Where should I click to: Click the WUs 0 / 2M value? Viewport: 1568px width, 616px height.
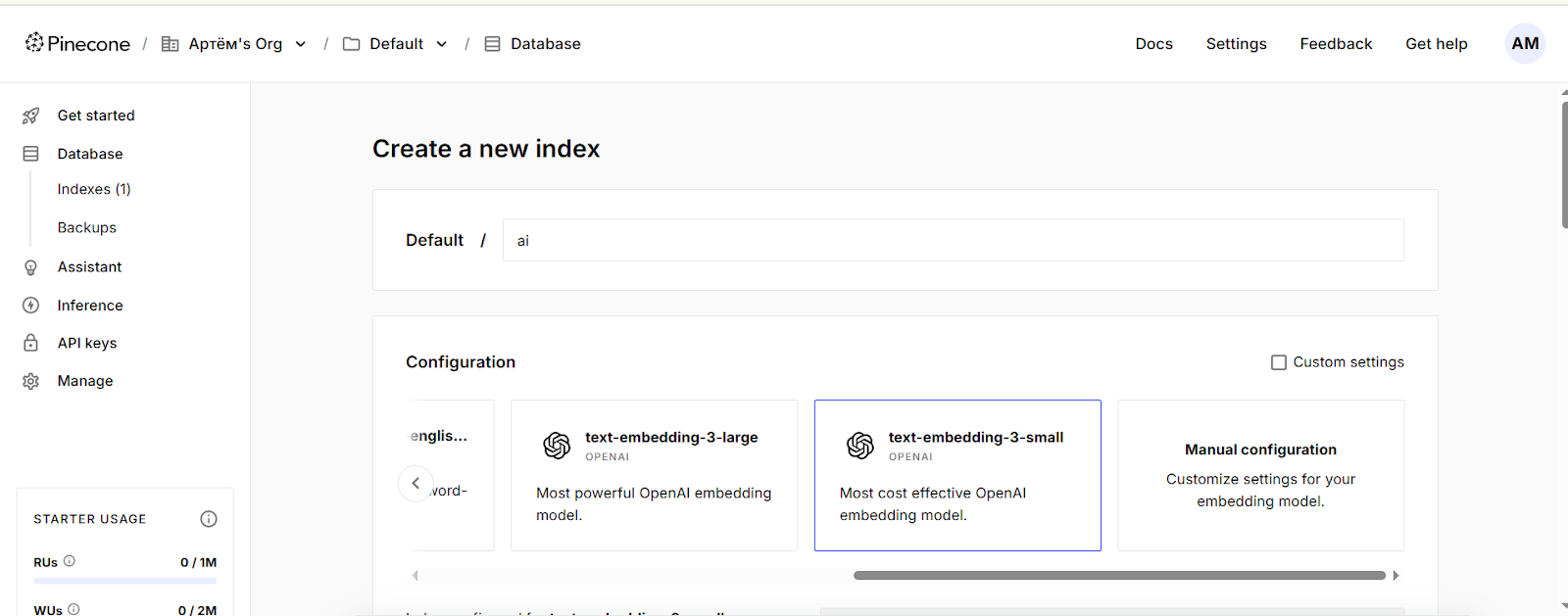(x=197, y=610)
